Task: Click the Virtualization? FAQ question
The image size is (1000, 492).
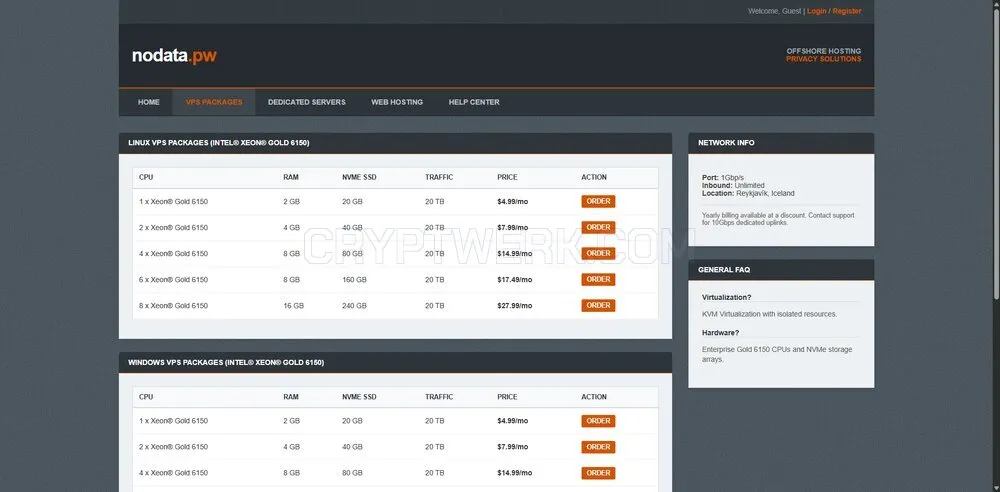Action: [726, 297]
